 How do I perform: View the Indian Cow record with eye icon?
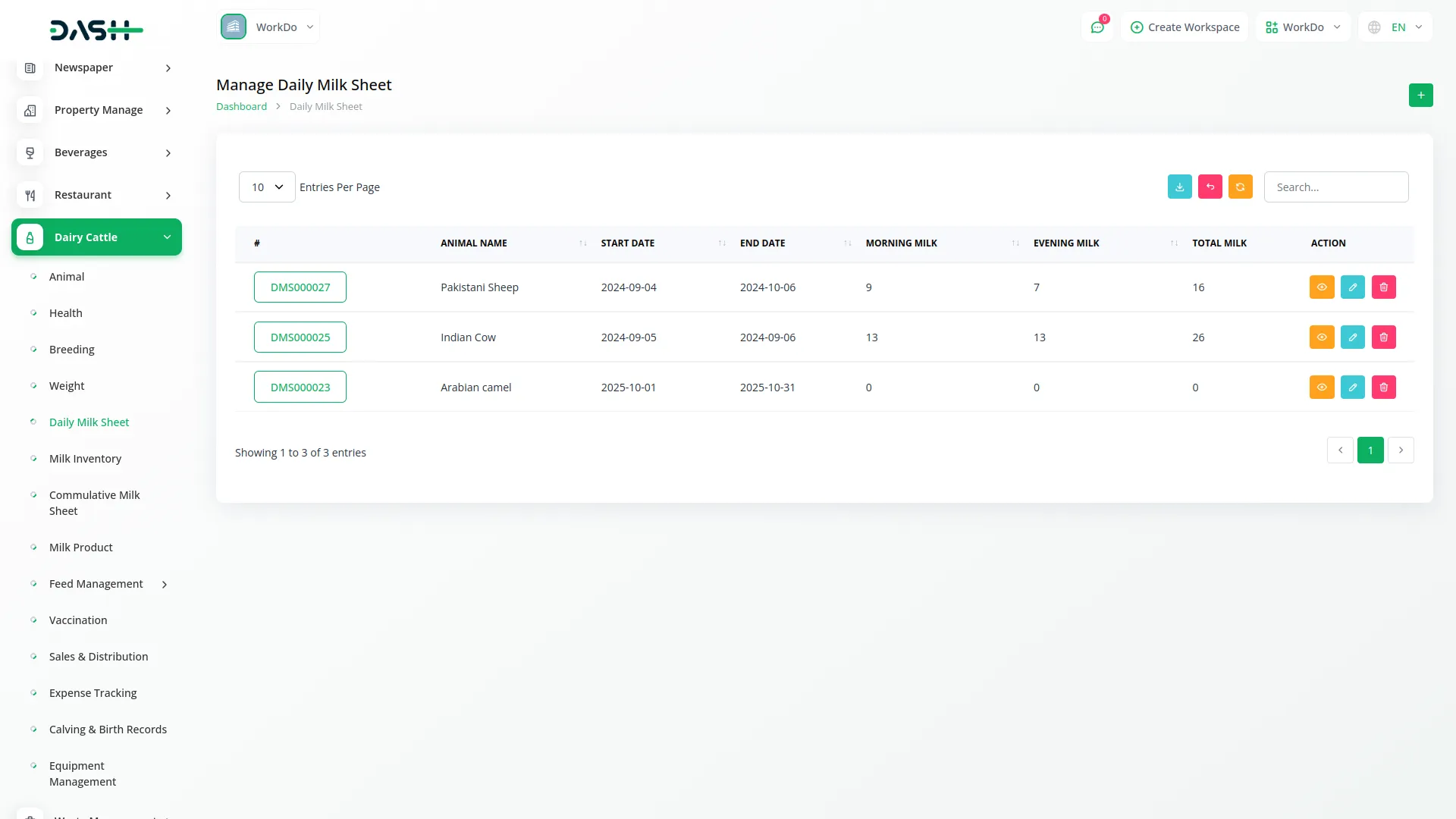(1321, 337)
